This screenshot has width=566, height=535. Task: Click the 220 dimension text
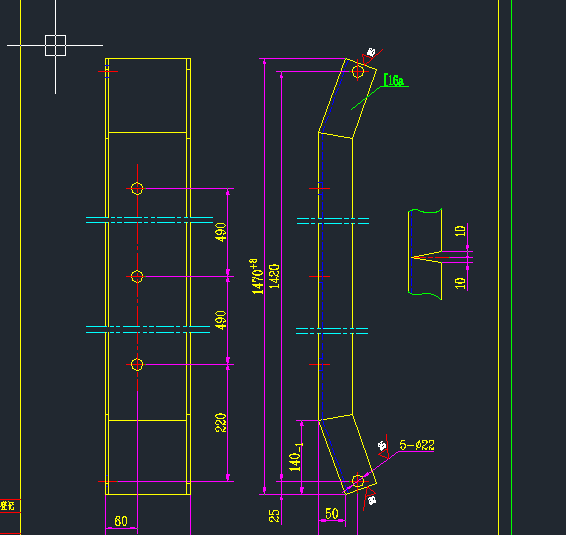[221, 423]
